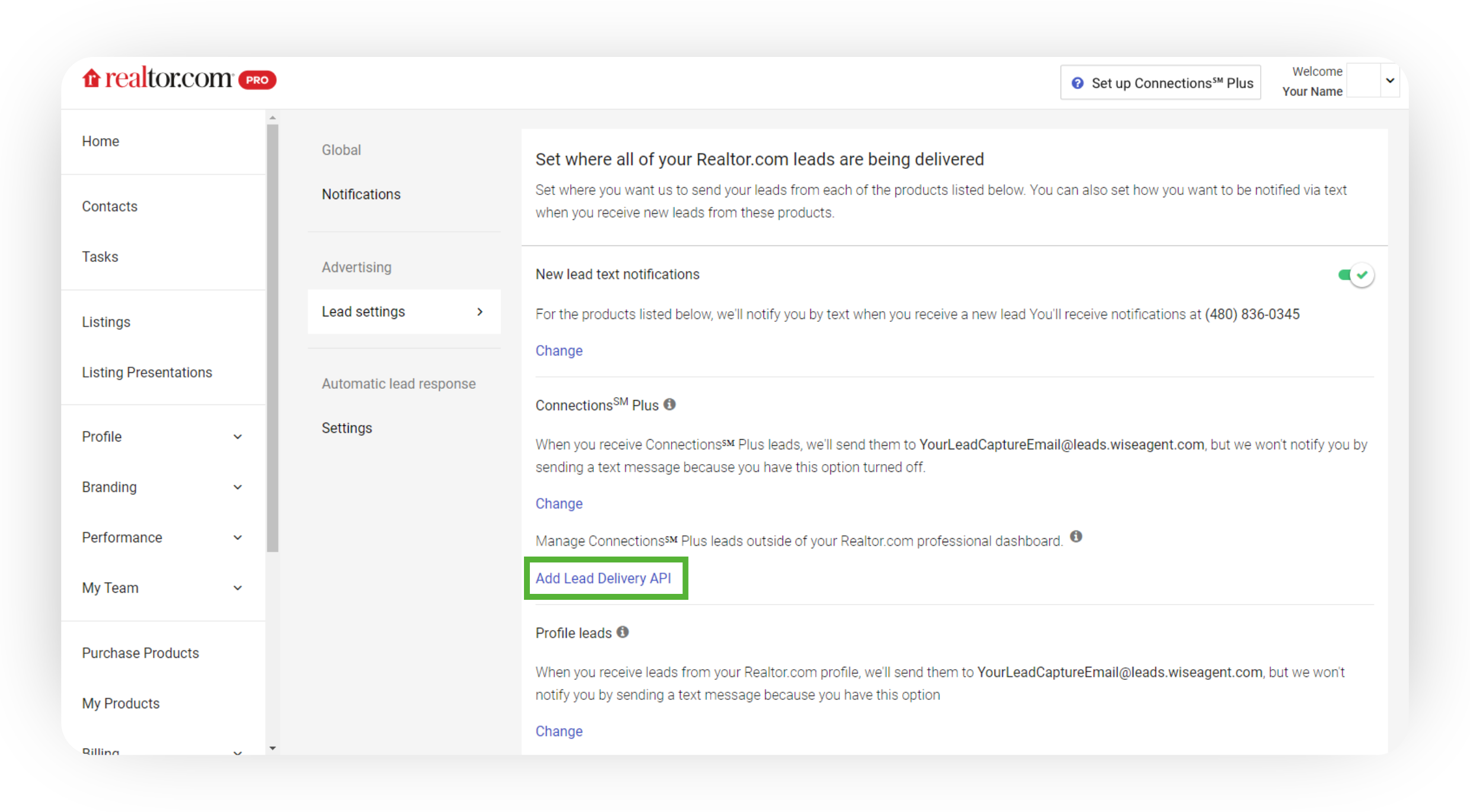Open Listings in sidebar
This screenshot has width=1470, height=812.
106,322
